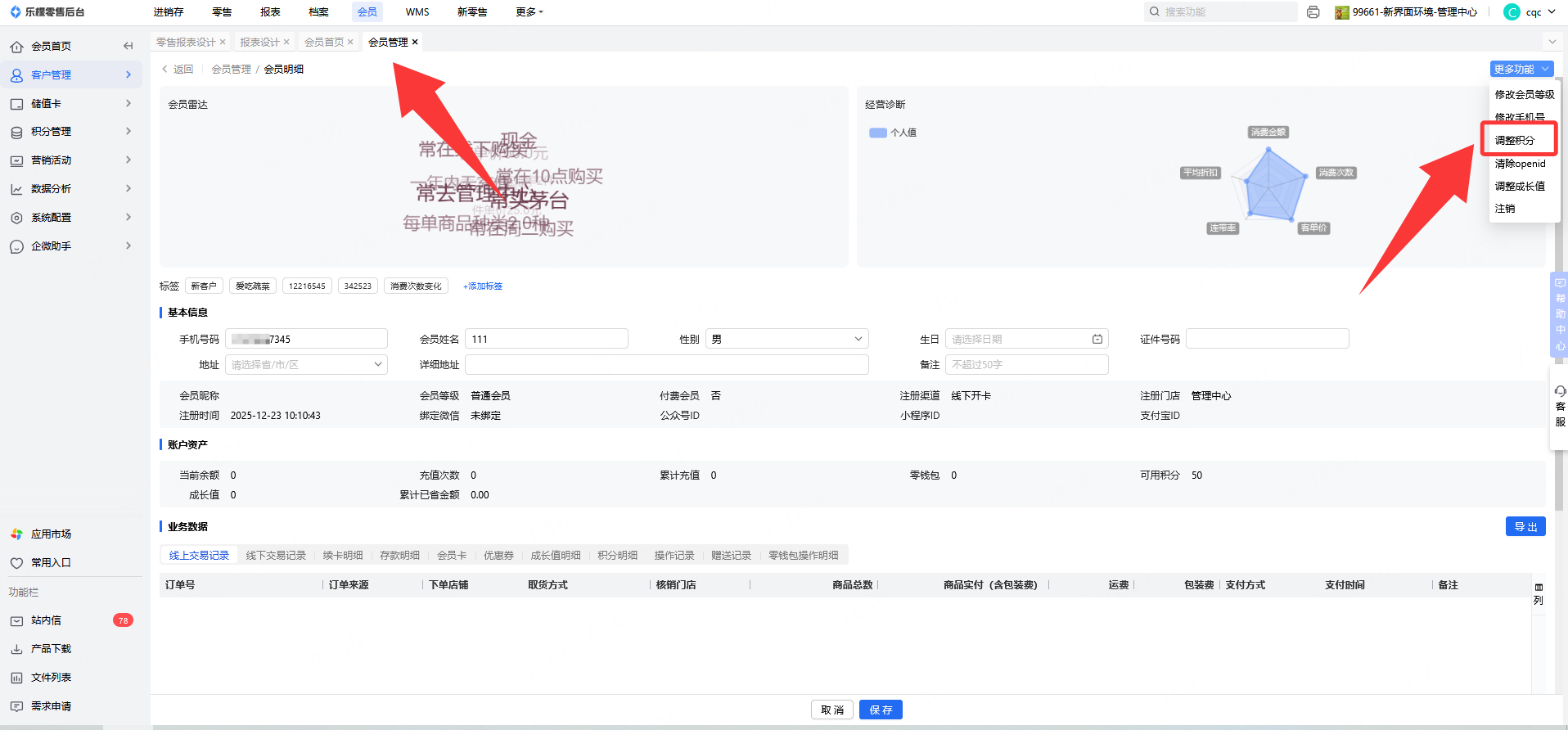Click the +添加标签 link
Viewport: 1568px width, 730px height.
(483, 286)
